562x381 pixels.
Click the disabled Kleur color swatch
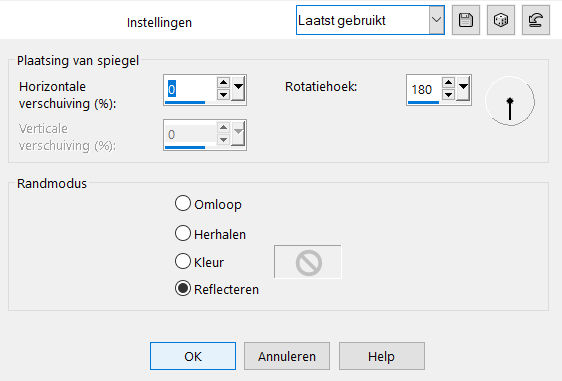pyautogui.click(x=308, y=262)
